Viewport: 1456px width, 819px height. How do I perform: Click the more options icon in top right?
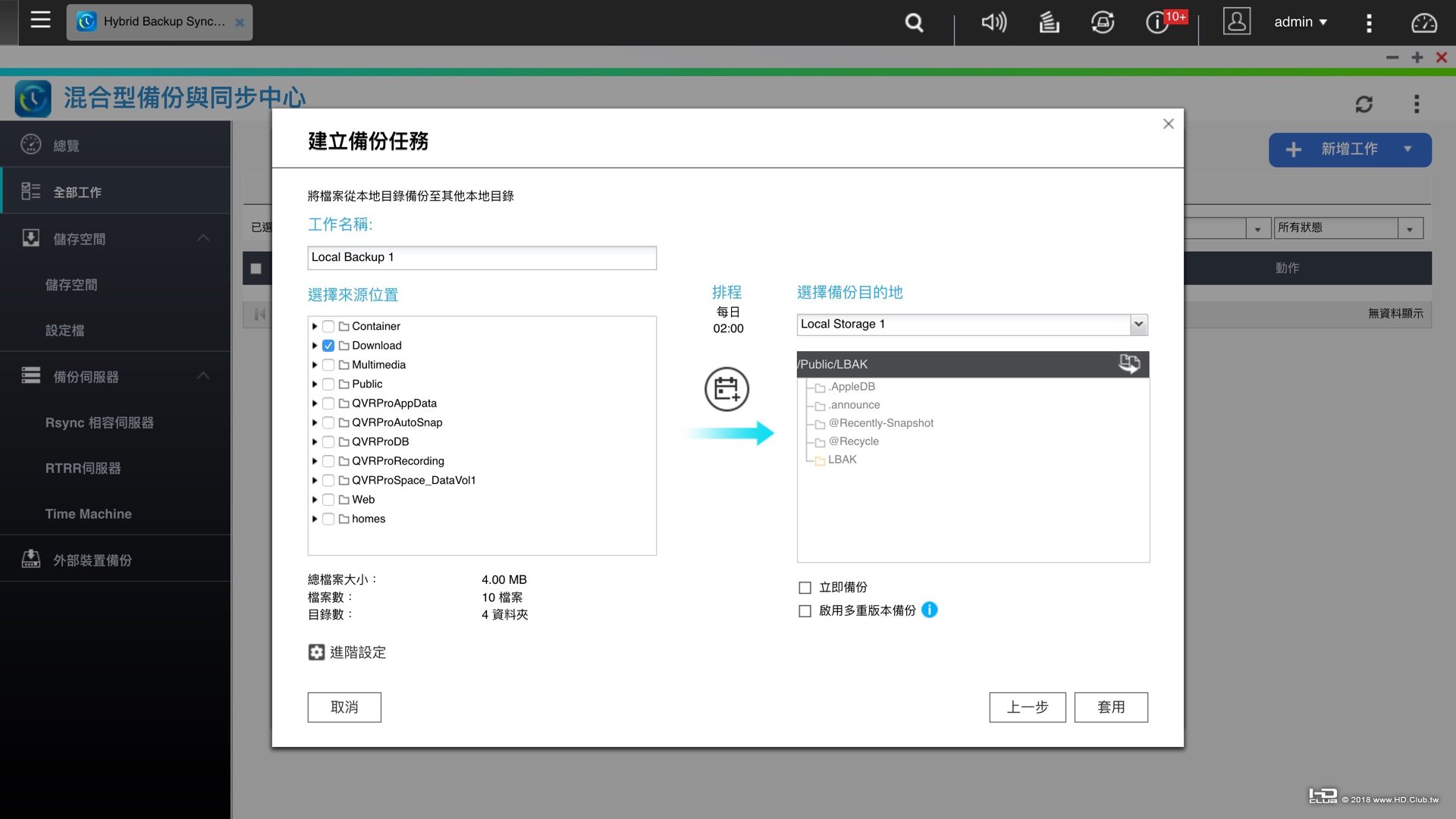(x=1369, y=22)
